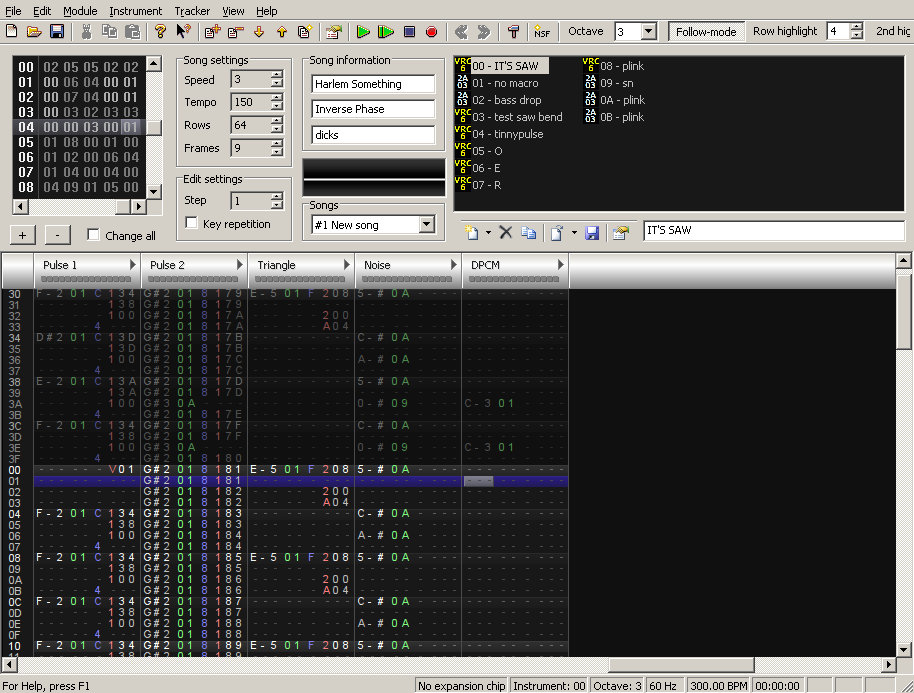The width and height of the screenshot is (914, 693).
Task: Select instrument 04 - tinnypulse
Action: click(507, 134)
